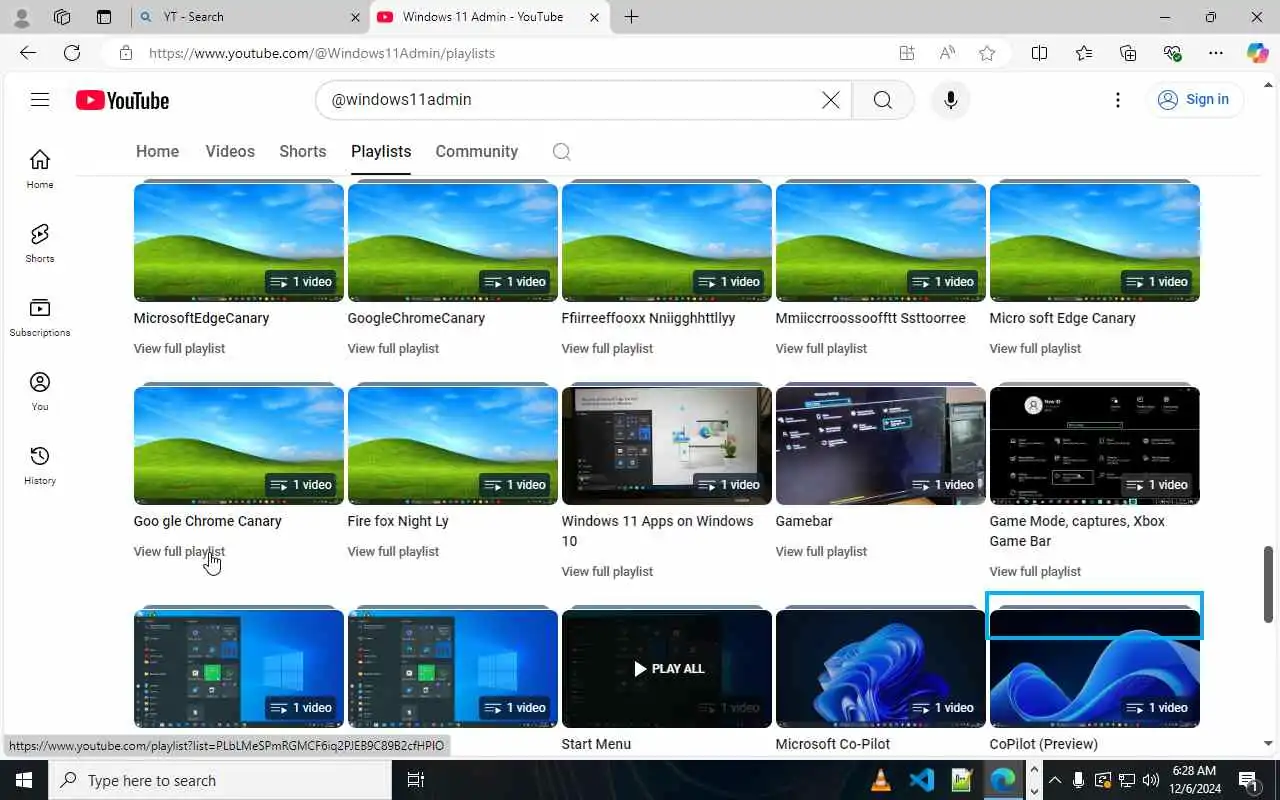Open Browser essentials icon
The width and height of the screenshot is (1280, 800).
point(1172,53)
